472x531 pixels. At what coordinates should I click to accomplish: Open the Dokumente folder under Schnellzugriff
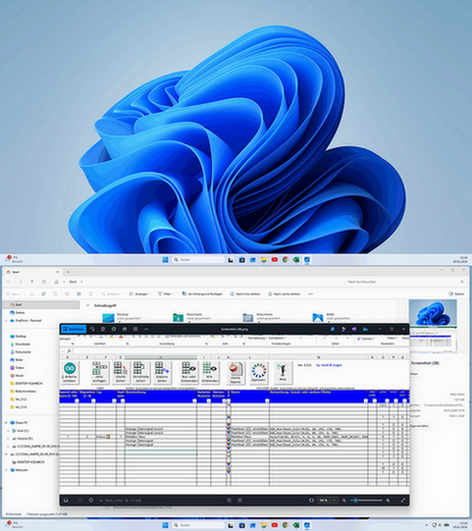click(261, 317)
